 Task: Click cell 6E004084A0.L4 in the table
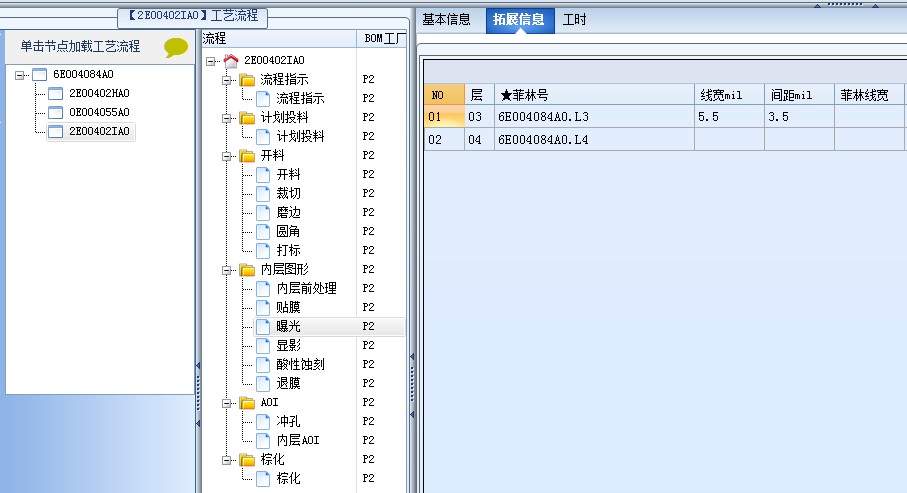595,140
